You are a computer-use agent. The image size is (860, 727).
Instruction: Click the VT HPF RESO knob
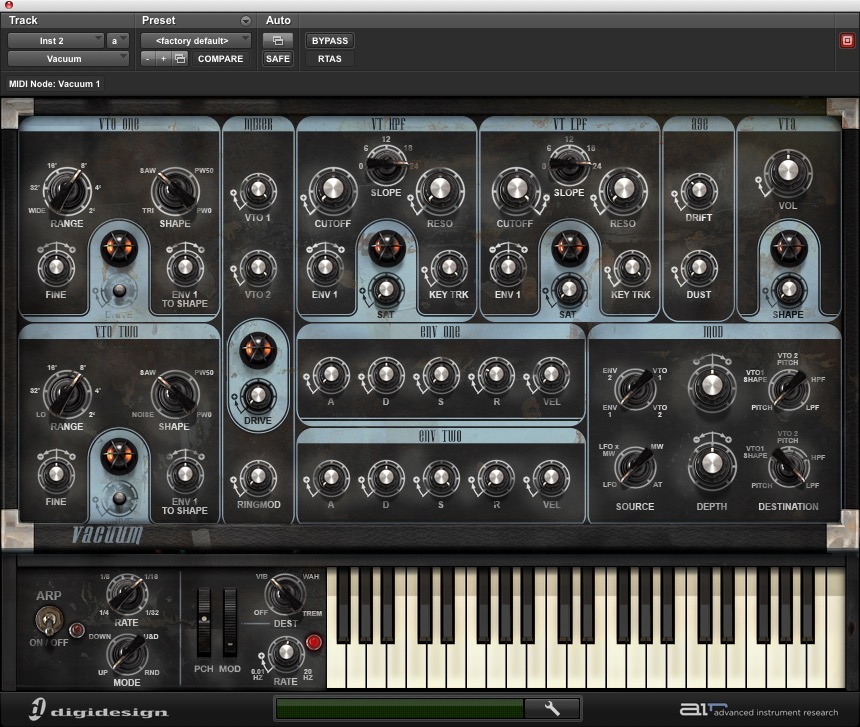439,190
